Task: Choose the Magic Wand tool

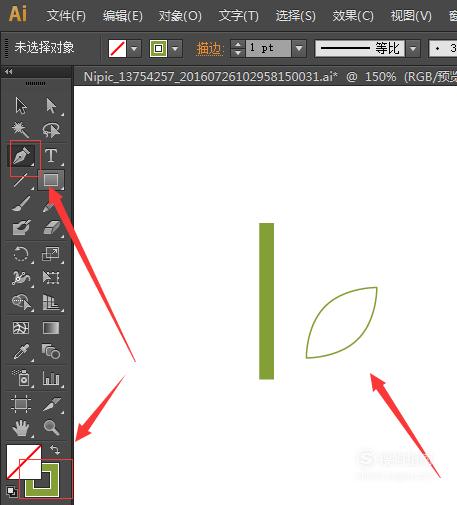Action: (21, 130)
